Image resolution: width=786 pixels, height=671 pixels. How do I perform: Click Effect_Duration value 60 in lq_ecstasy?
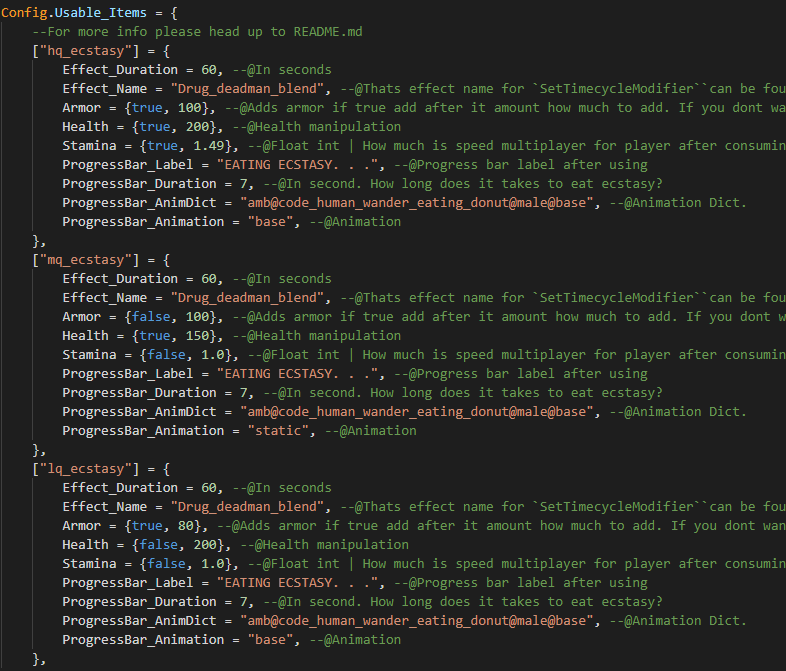[x=209, y=488]
